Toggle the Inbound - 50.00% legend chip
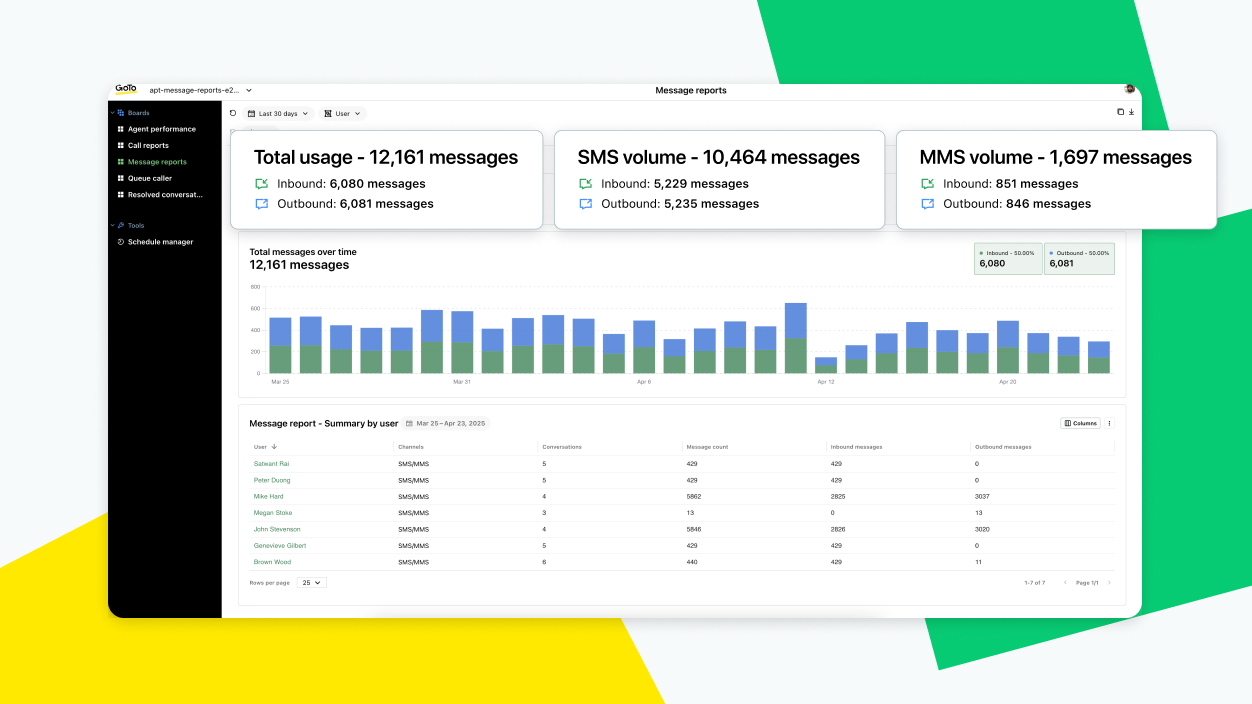Viewport: 1252px width, 704px height. coord(1007,258)
